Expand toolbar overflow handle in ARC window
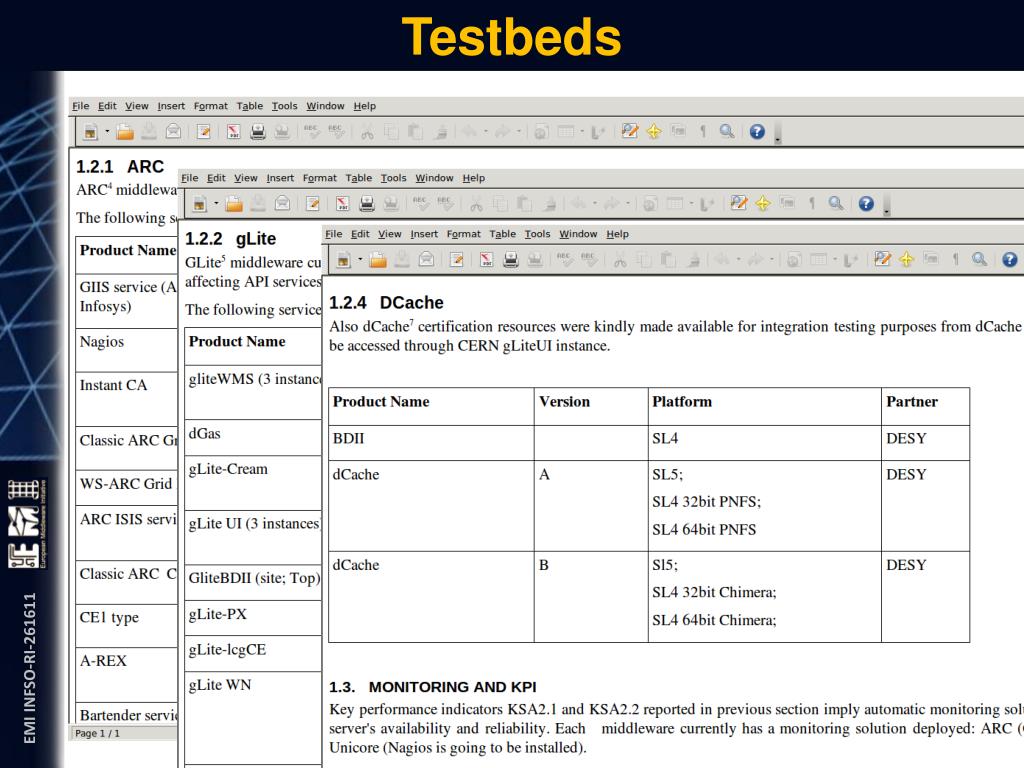 point(777,133)
